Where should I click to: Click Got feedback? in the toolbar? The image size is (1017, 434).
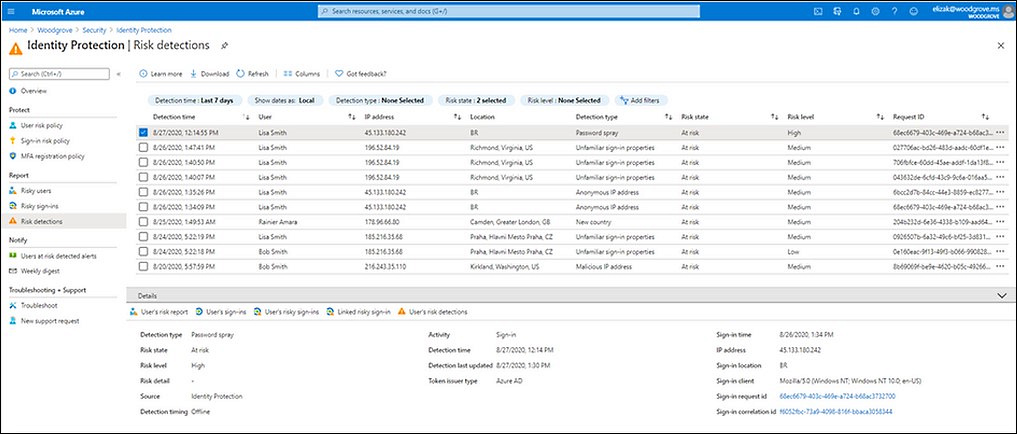tap(361, 74)
